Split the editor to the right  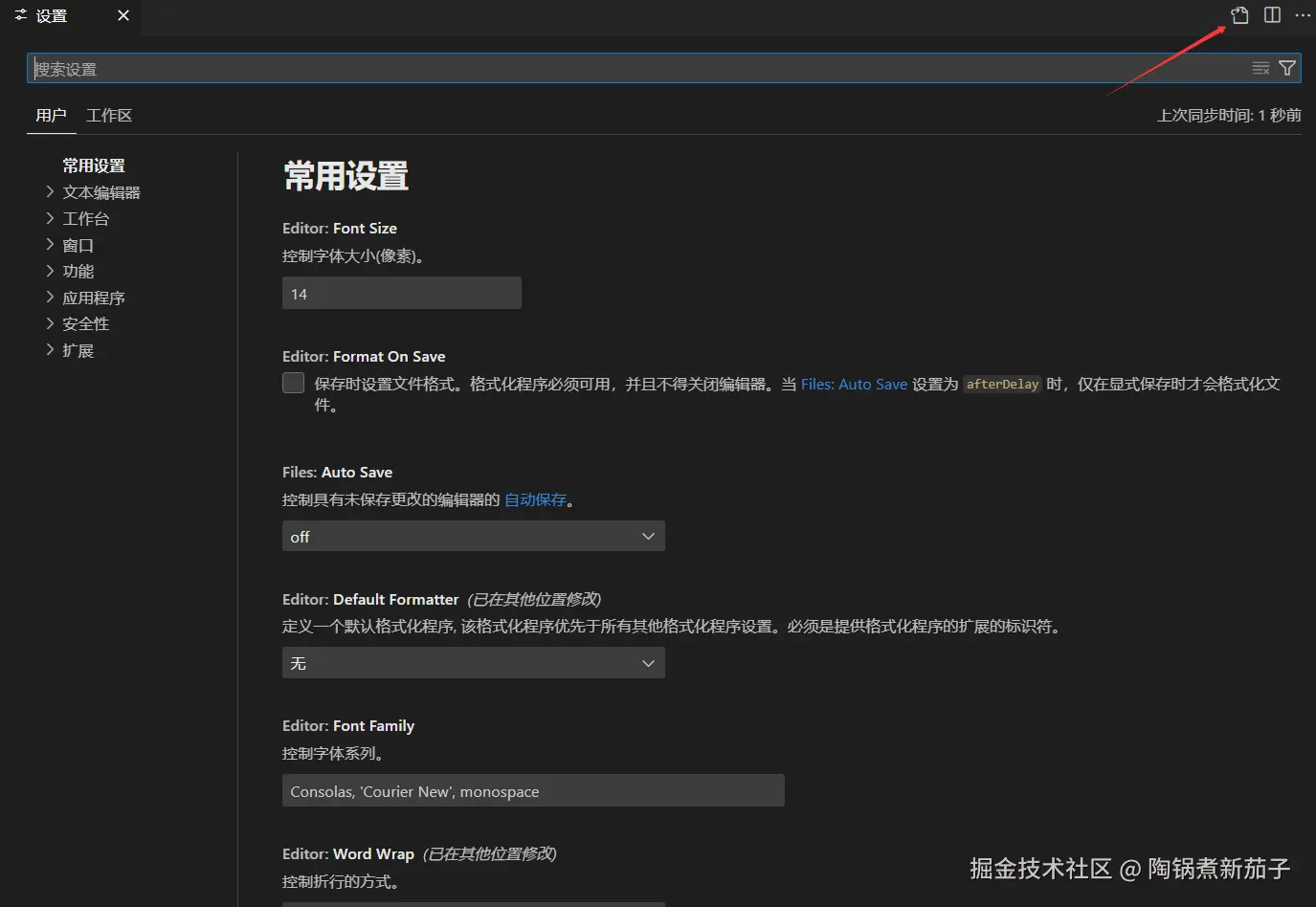click(1272, 15)
